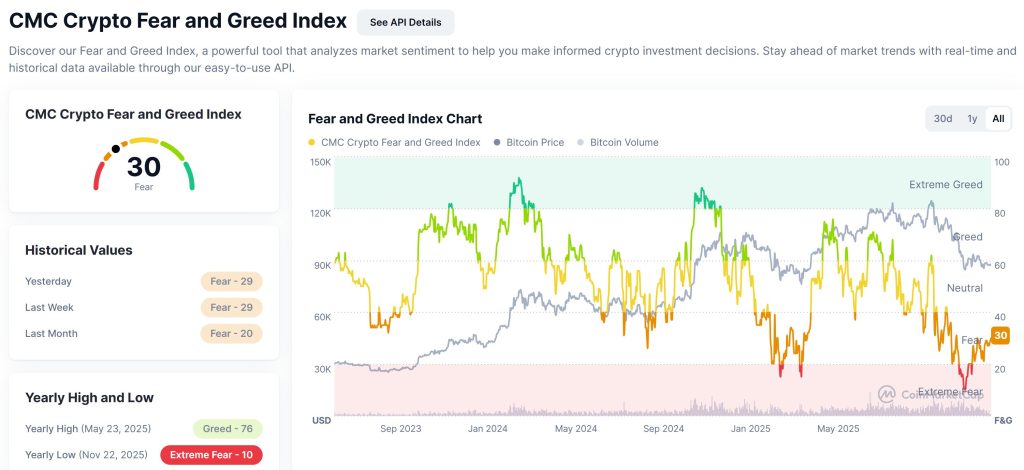1024x470 pixels.
Task: Switch chart range to 30d
Action: pyautogui.click(x=942, y=119)
